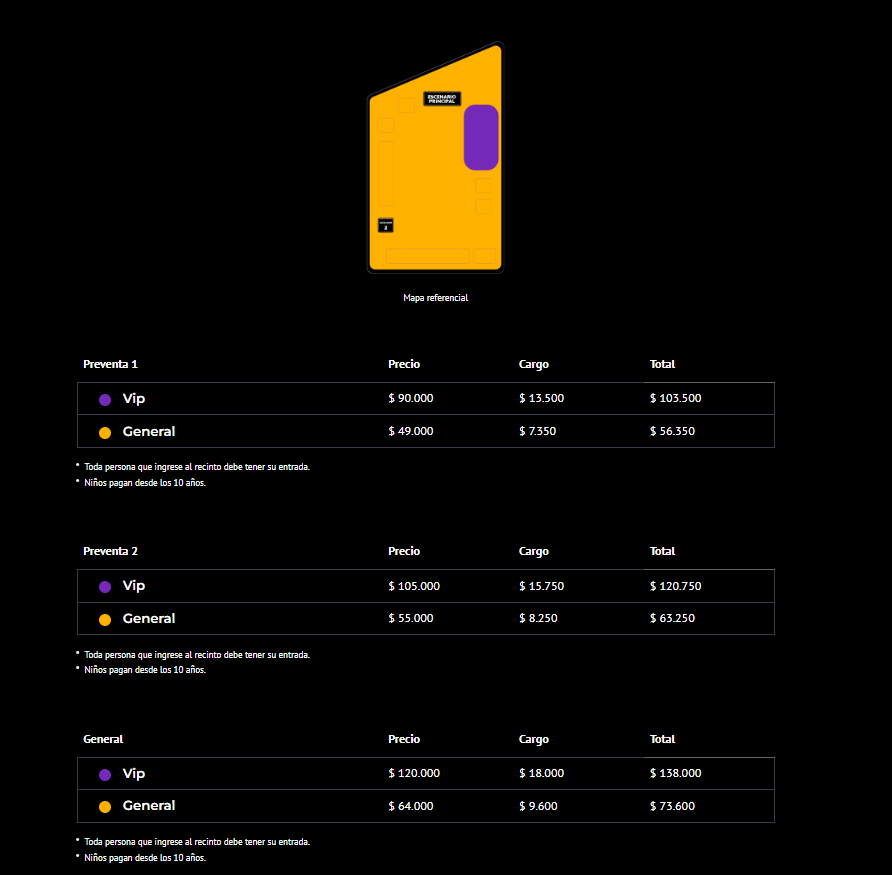Viewport: 892px width, 875px height.
Task: Click the Total price $ 138.000 for Vip
Action: pos(675,773)
